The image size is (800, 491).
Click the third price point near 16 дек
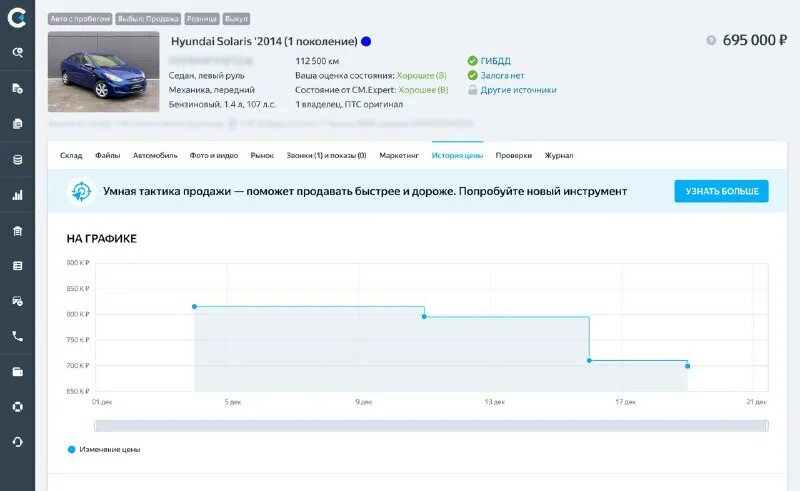click(x=589, y=361)
